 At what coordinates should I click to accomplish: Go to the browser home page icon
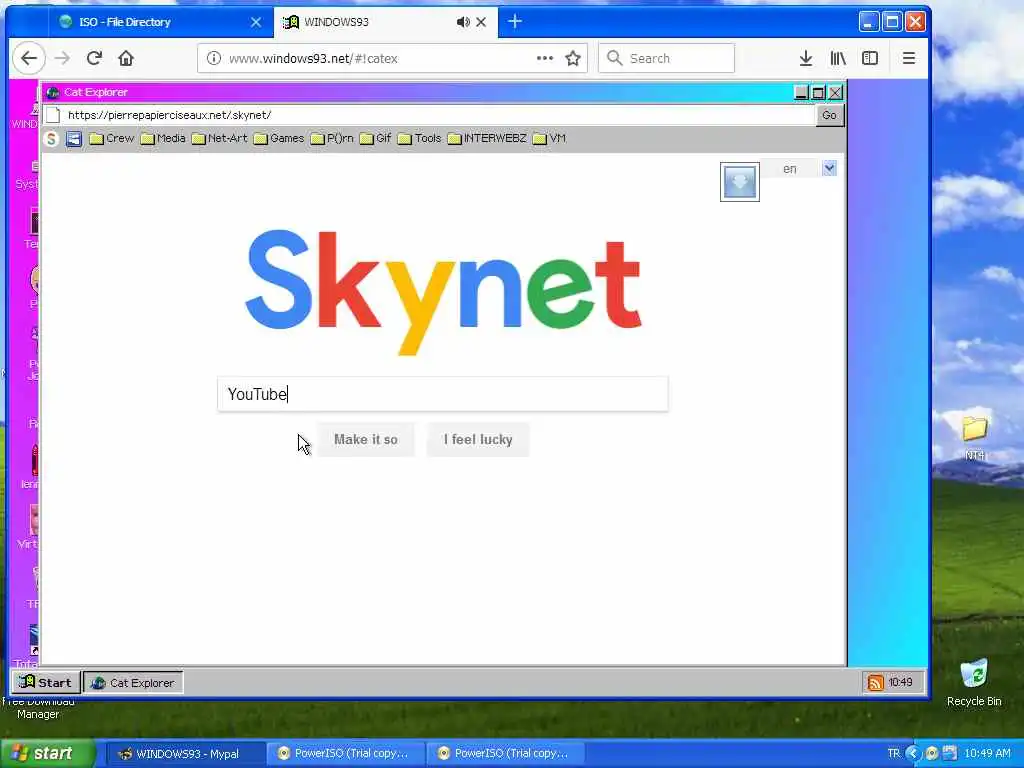pyautogui.click(x=126, y=58)
